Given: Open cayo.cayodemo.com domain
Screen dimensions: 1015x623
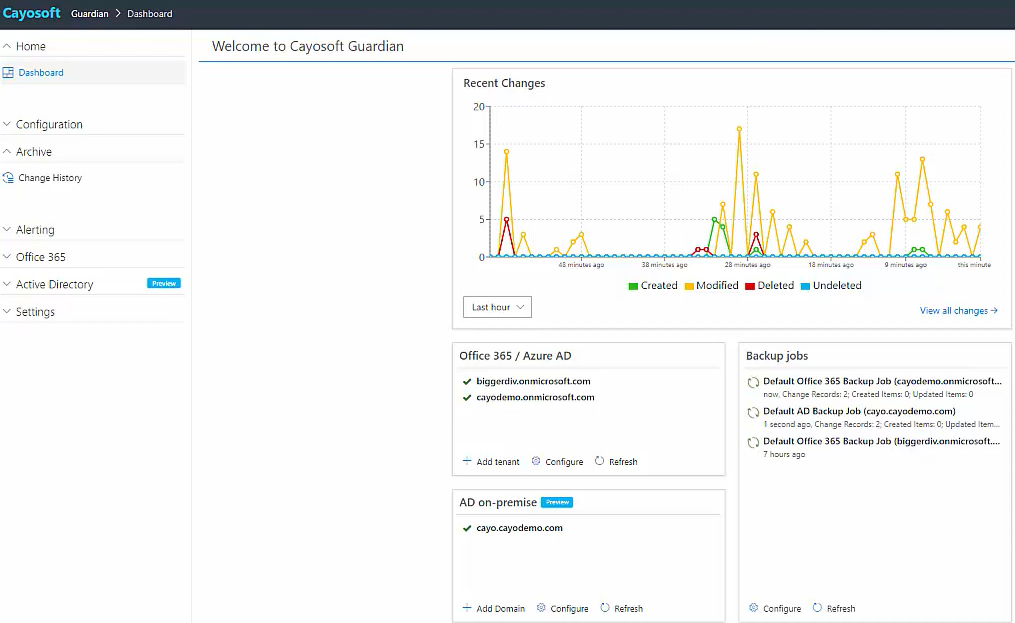Looking at the screenshot, I should click(x=519, y=528).
